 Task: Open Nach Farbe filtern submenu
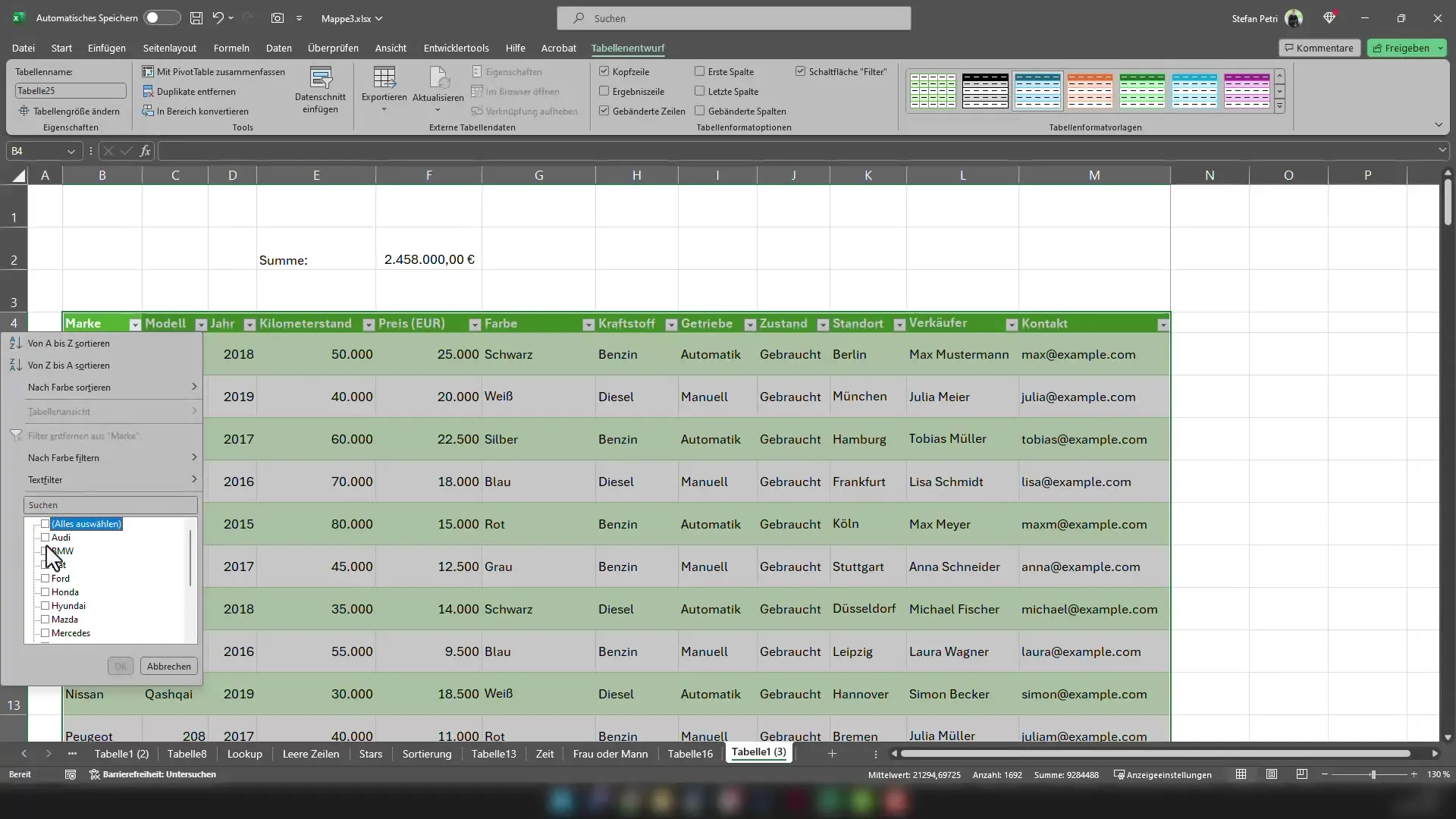tap(102, 457)
